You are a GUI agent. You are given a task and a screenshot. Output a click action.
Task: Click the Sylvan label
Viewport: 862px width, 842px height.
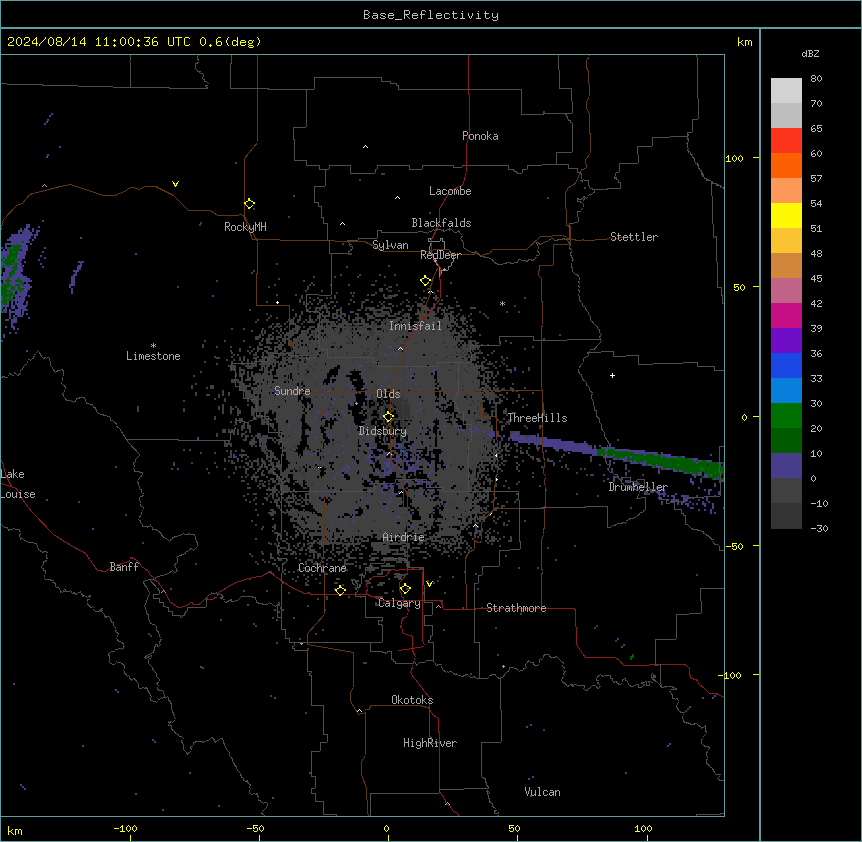pos(390,245)
